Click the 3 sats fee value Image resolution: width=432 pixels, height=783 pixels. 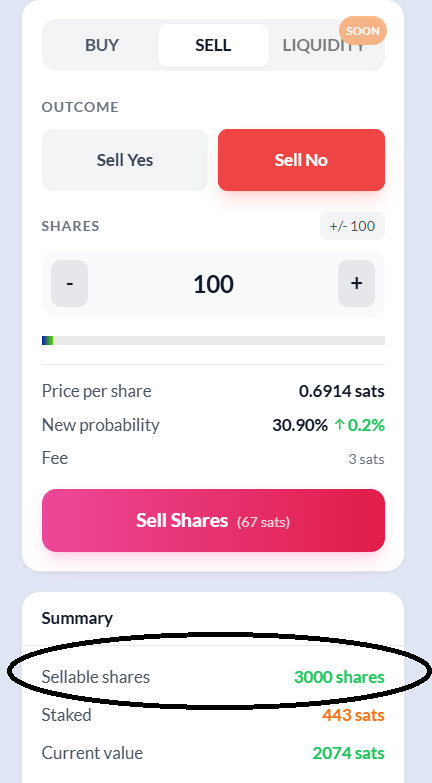point(366,459)
